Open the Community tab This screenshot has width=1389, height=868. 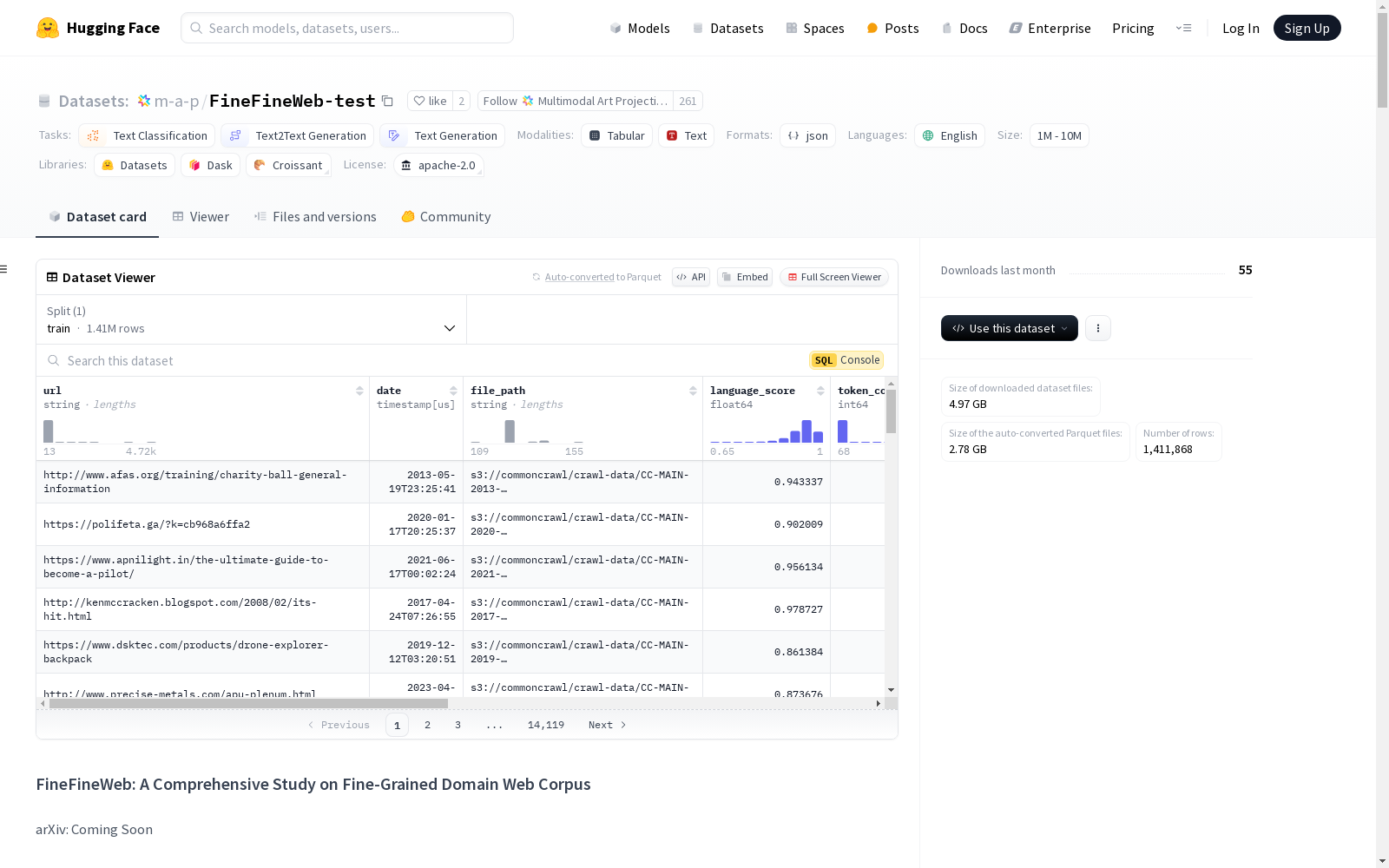[x=446, y=217]
